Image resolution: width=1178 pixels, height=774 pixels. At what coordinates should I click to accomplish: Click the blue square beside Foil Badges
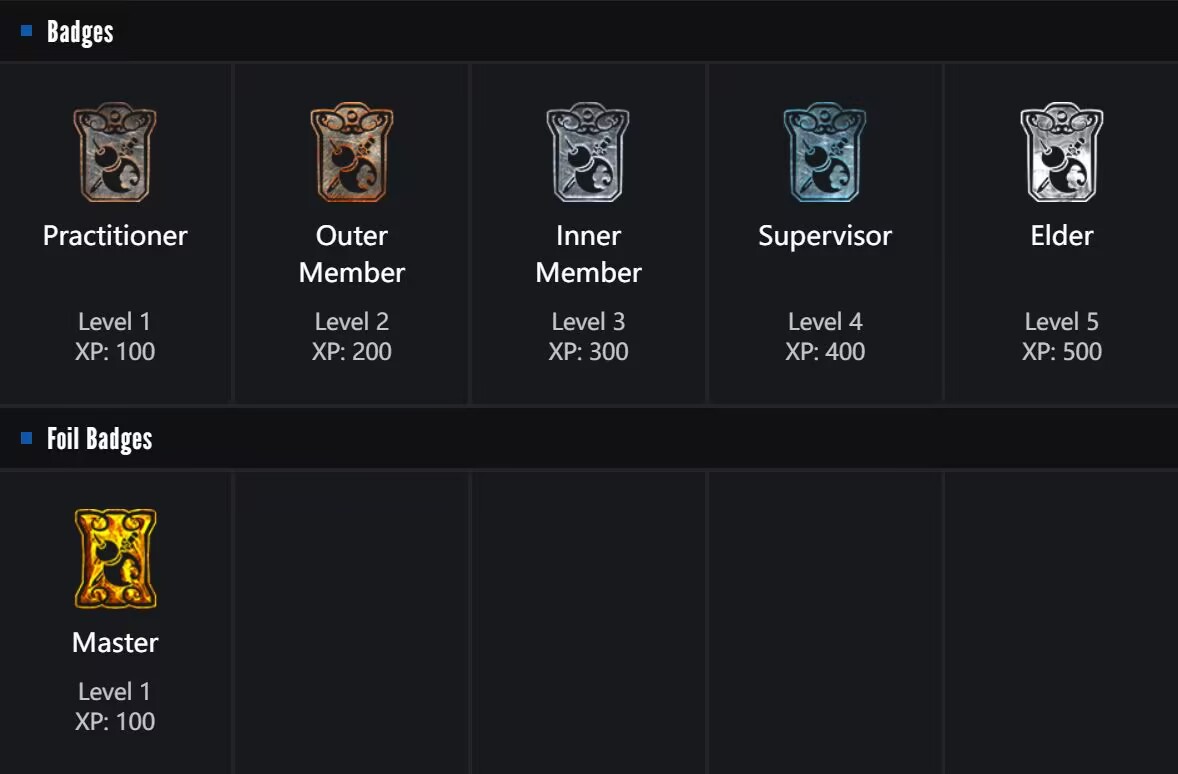coord(27,438)
